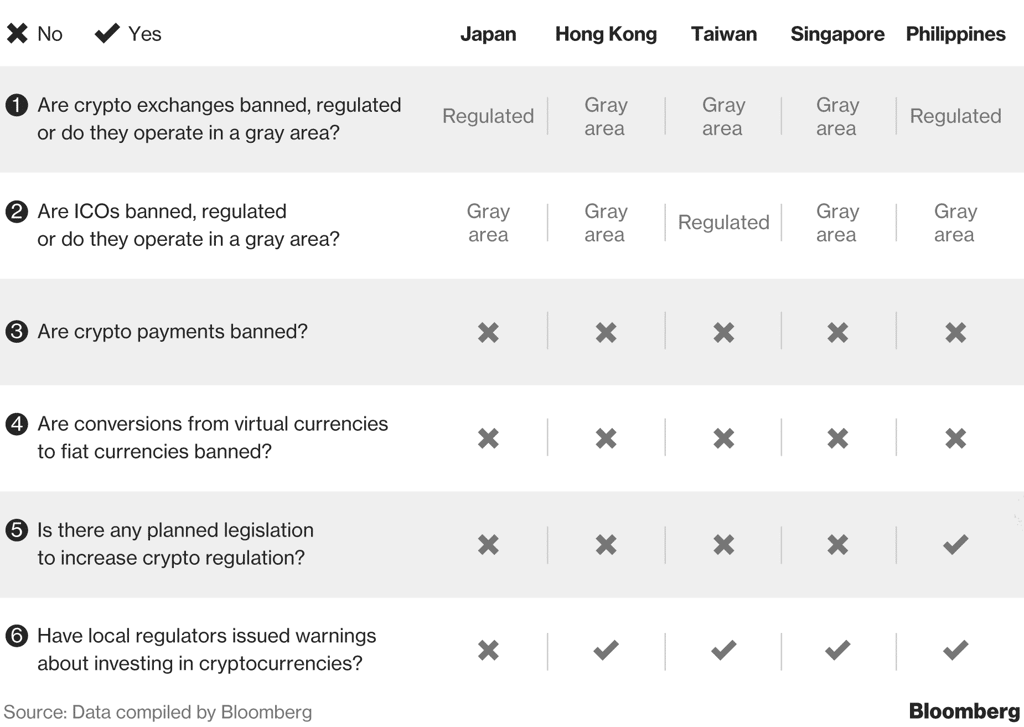Click Japan's X for regulator warnings
Viewport: 1024px width, 727px height.
coord(488,650)
